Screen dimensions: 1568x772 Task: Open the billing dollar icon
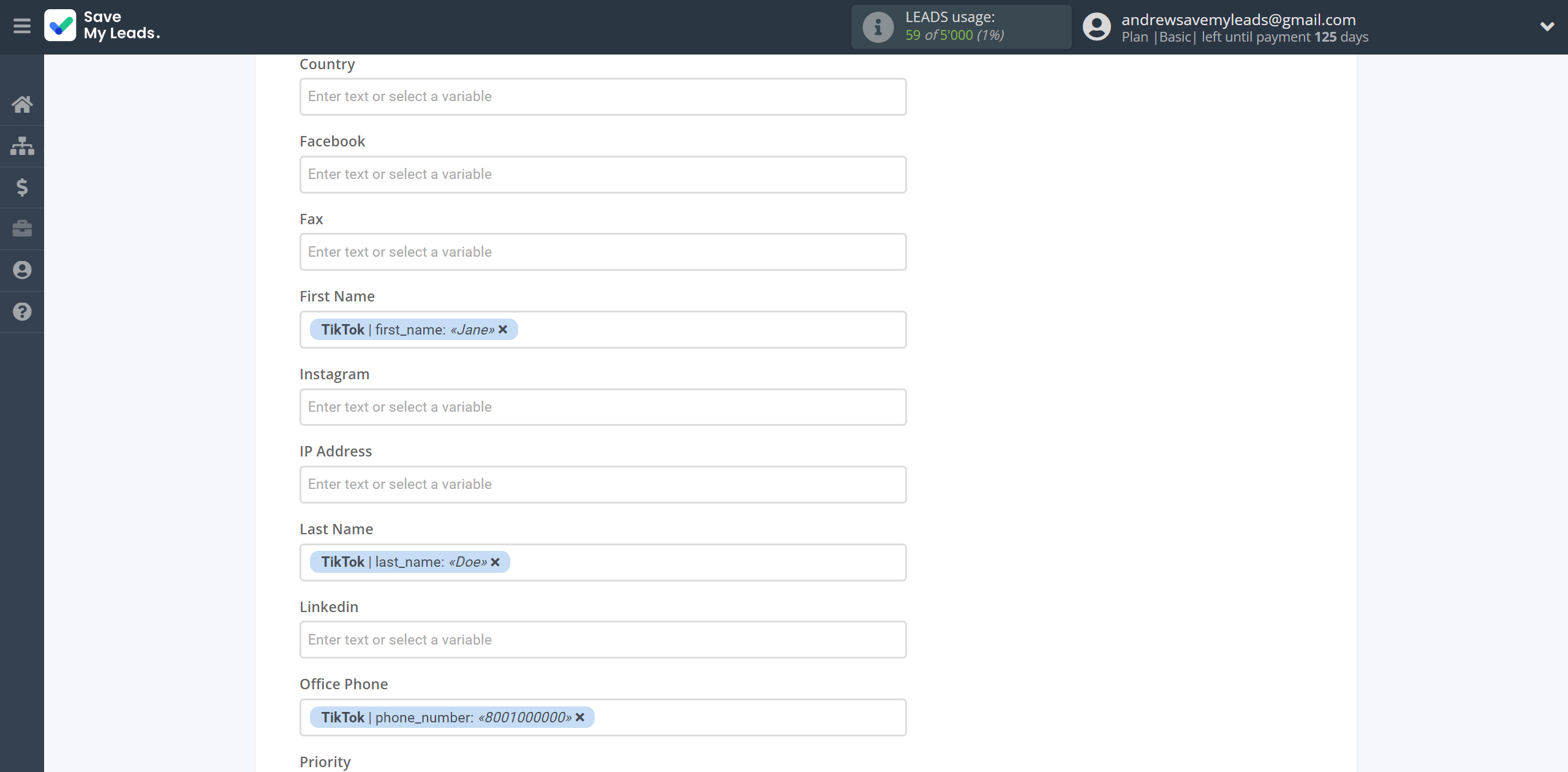[22, 187]
